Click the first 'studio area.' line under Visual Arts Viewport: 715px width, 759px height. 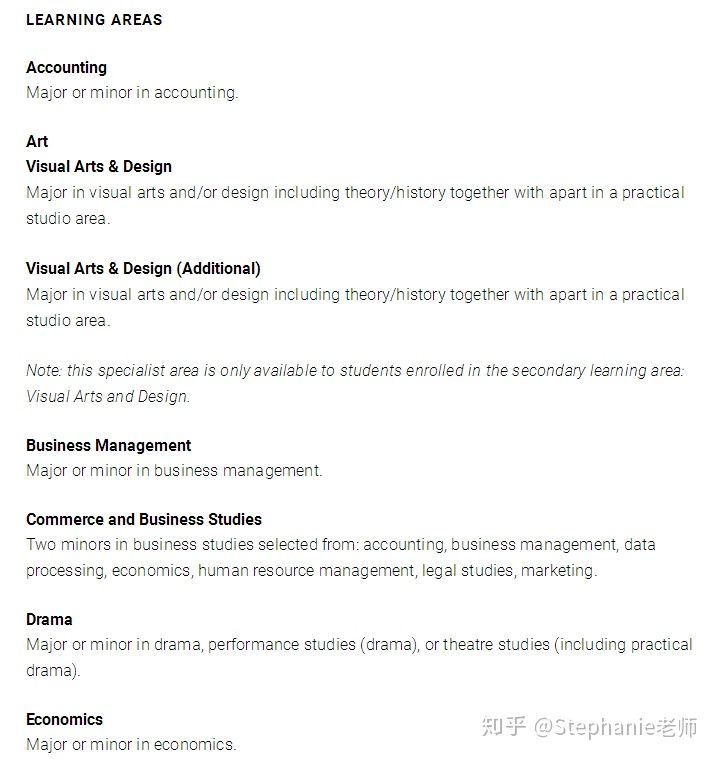tap(68, 219)
